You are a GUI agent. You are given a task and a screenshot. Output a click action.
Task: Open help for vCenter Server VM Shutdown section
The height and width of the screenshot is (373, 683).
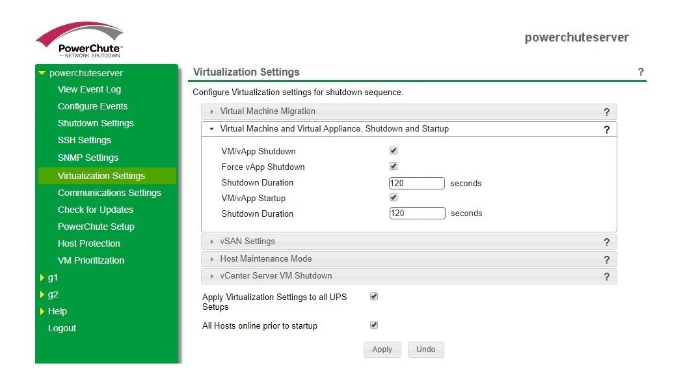(606, 277)
